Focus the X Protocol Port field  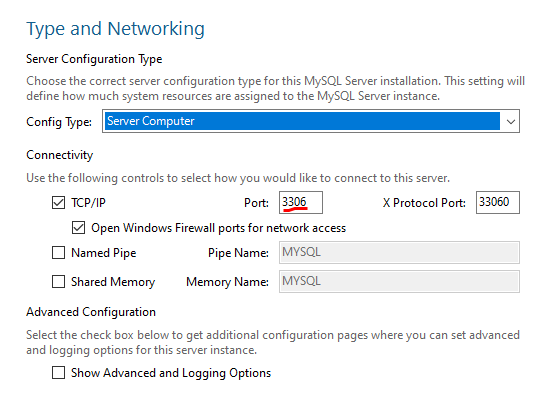pyautogui.click(x=498, y=202)
